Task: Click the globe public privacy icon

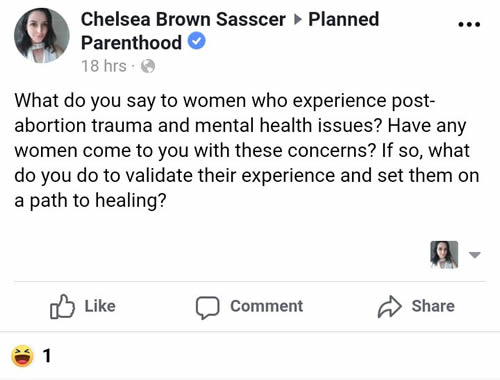Action: (148, 66)
